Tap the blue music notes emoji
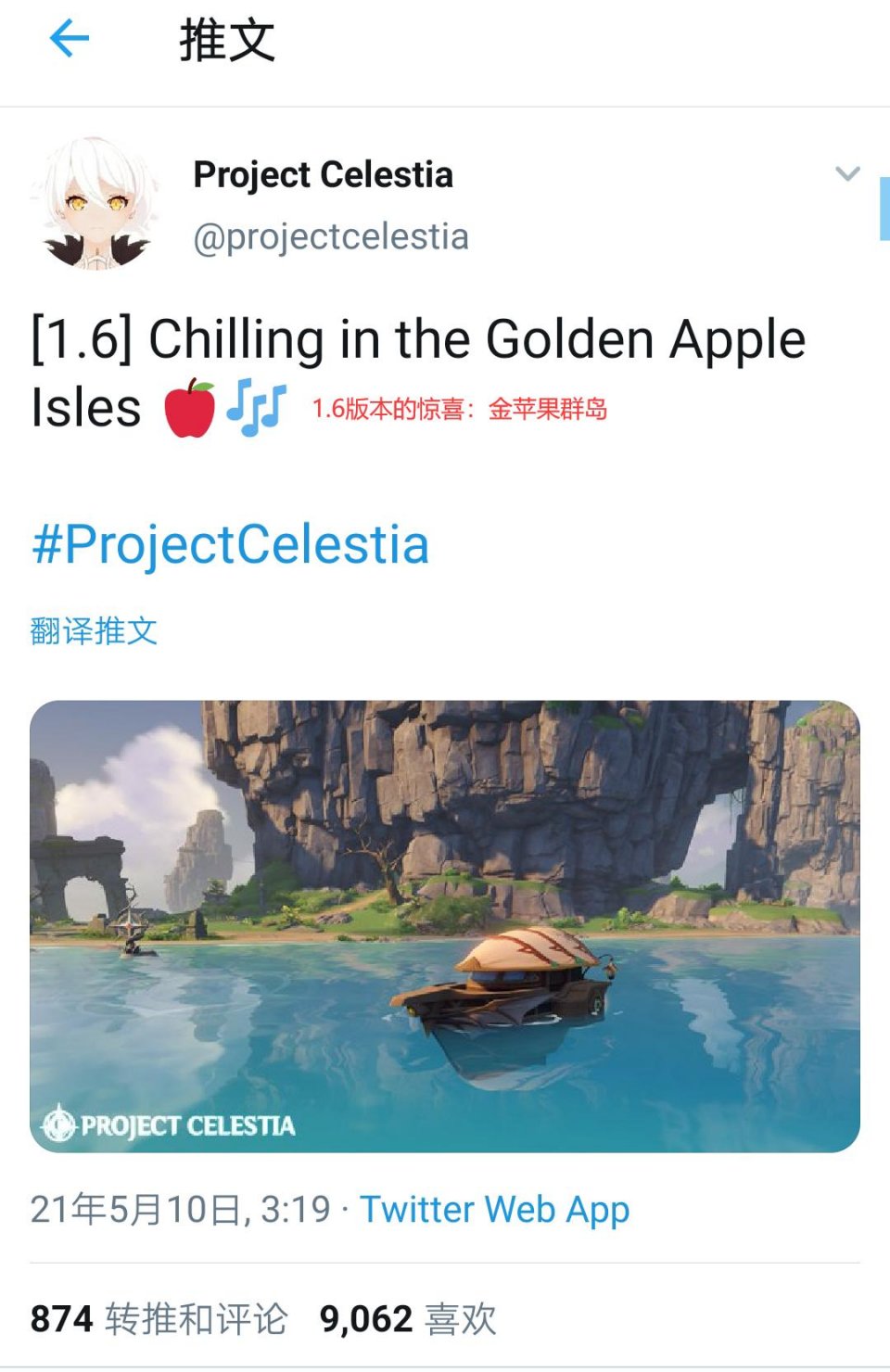Viewport: 890px width, 1372px height. coord(256,407)
